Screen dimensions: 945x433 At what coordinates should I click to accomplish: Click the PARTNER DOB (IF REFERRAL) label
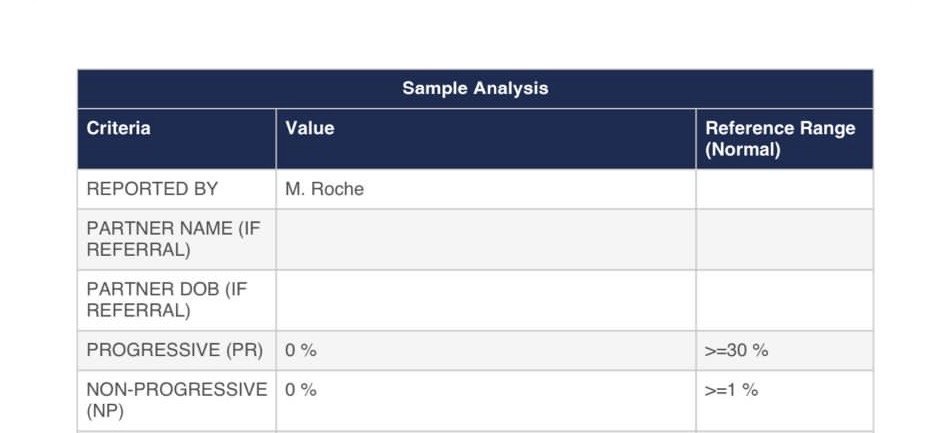166,300
